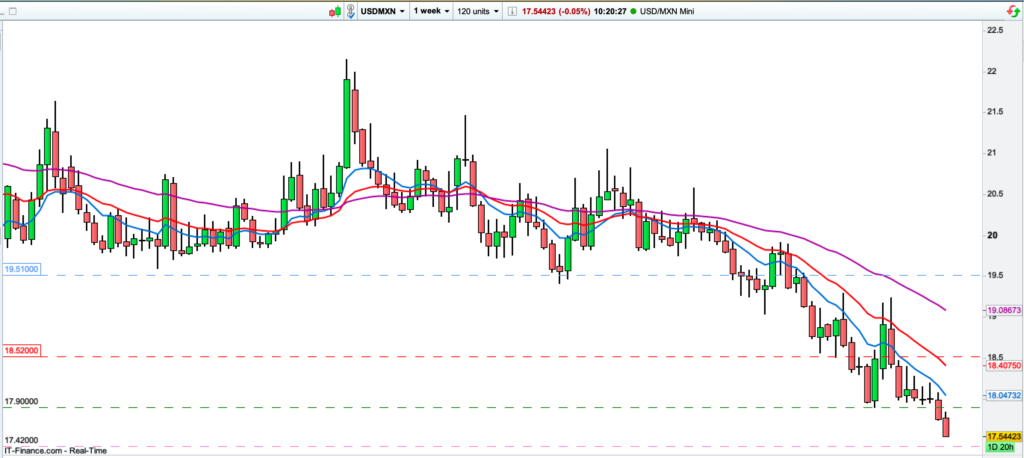
Task: Click the 17.42000 pink level label
Action: click(x=22, y=440)
